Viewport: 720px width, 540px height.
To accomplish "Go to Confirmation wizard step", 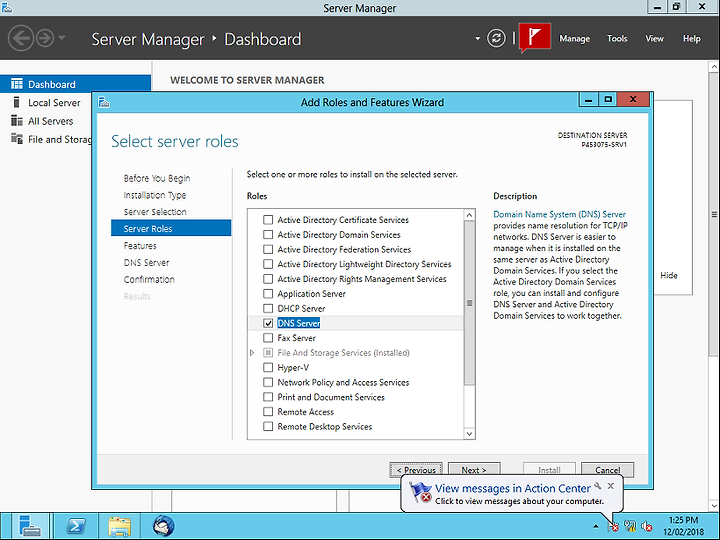I will (x=149, y=279).
